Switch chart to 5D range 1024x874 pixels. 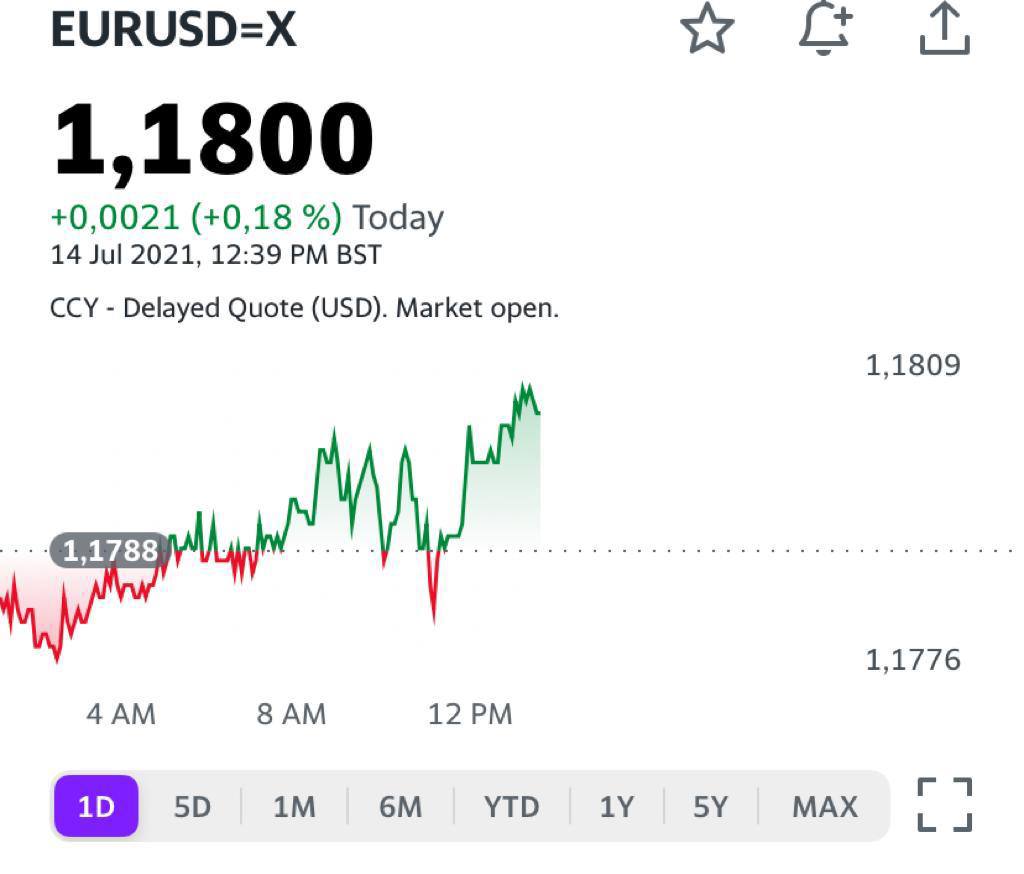click(192, 806)
